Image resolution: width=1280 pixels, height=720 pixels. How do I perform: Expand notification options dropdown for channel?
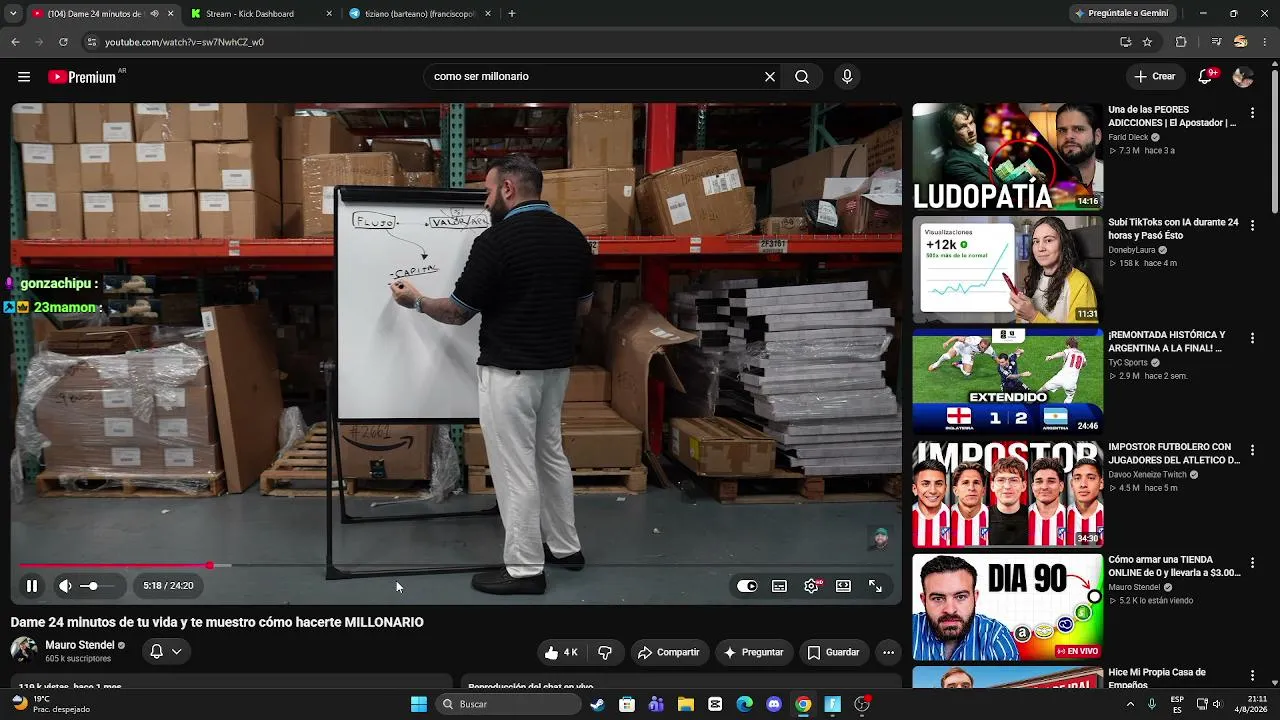(166, 651)
